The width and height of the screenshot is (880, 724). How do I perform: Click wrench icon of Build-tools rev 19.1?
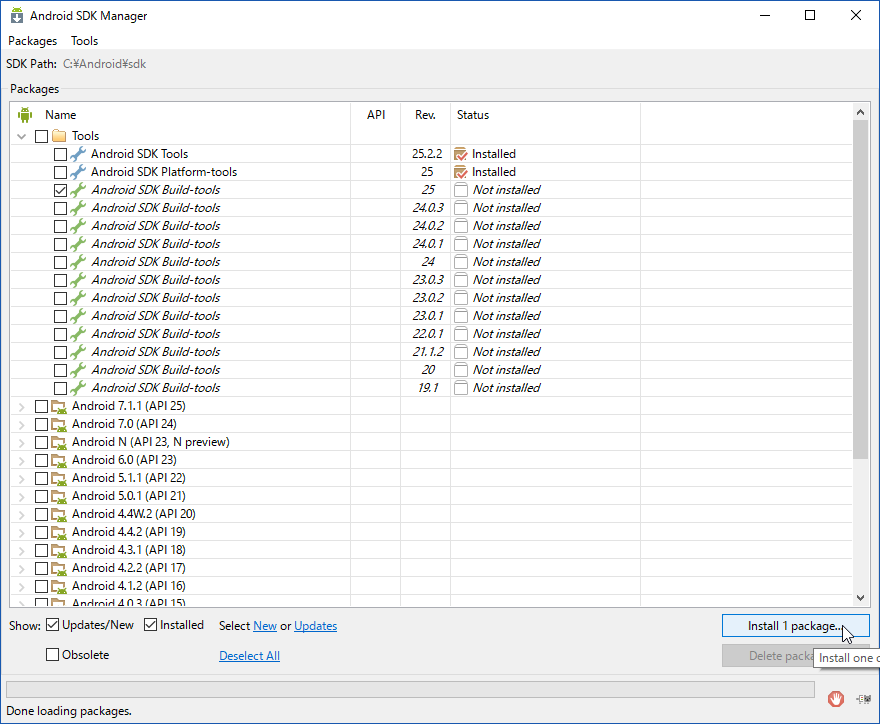click(x=78, y=388)
